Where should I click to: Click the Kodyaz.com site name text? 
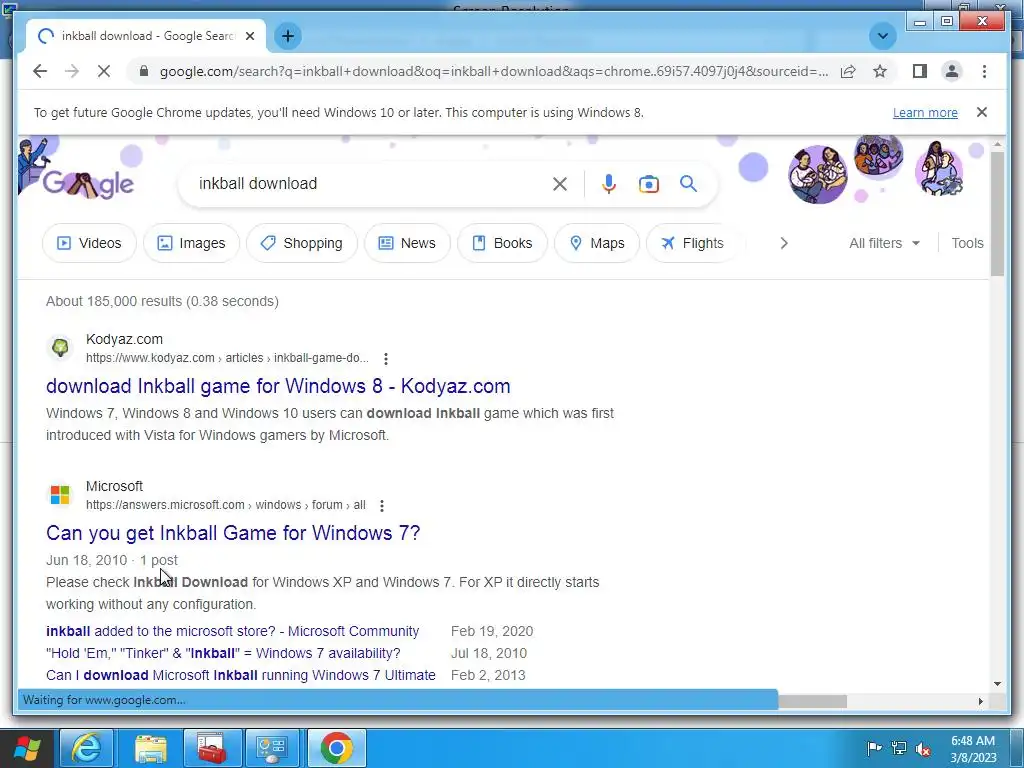[x=124, y=339]
